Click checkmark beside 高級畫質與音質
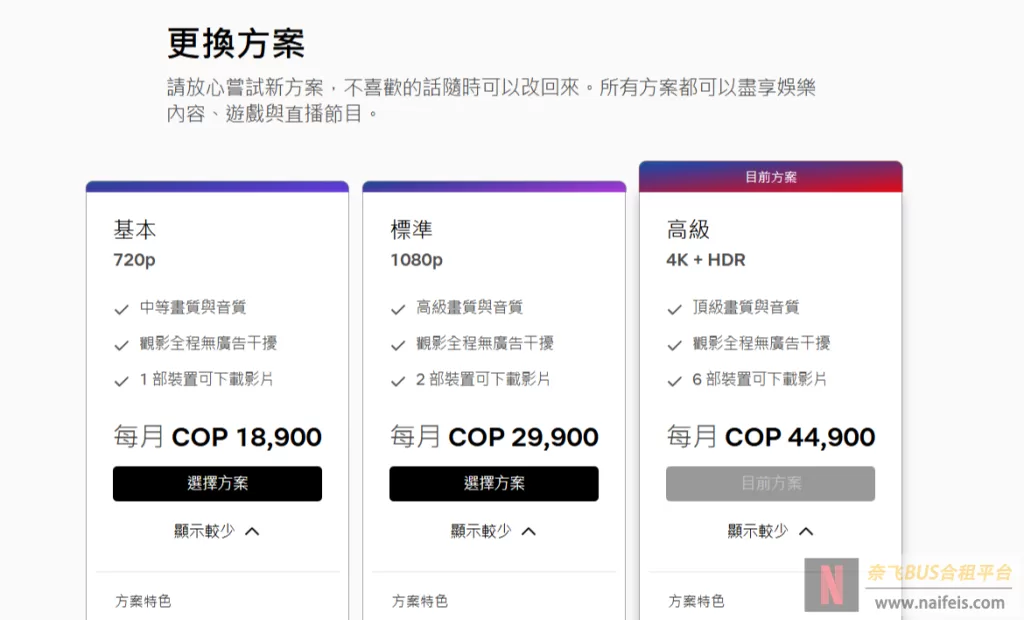Viewport: 1024px width, 620px height. click(x=398, y=309)
